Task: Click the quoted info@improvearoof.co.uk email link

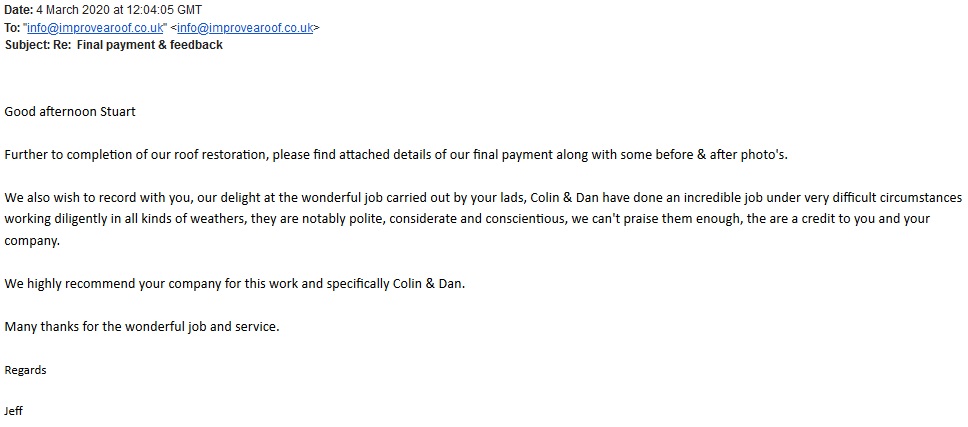Action: click(96, 28)
